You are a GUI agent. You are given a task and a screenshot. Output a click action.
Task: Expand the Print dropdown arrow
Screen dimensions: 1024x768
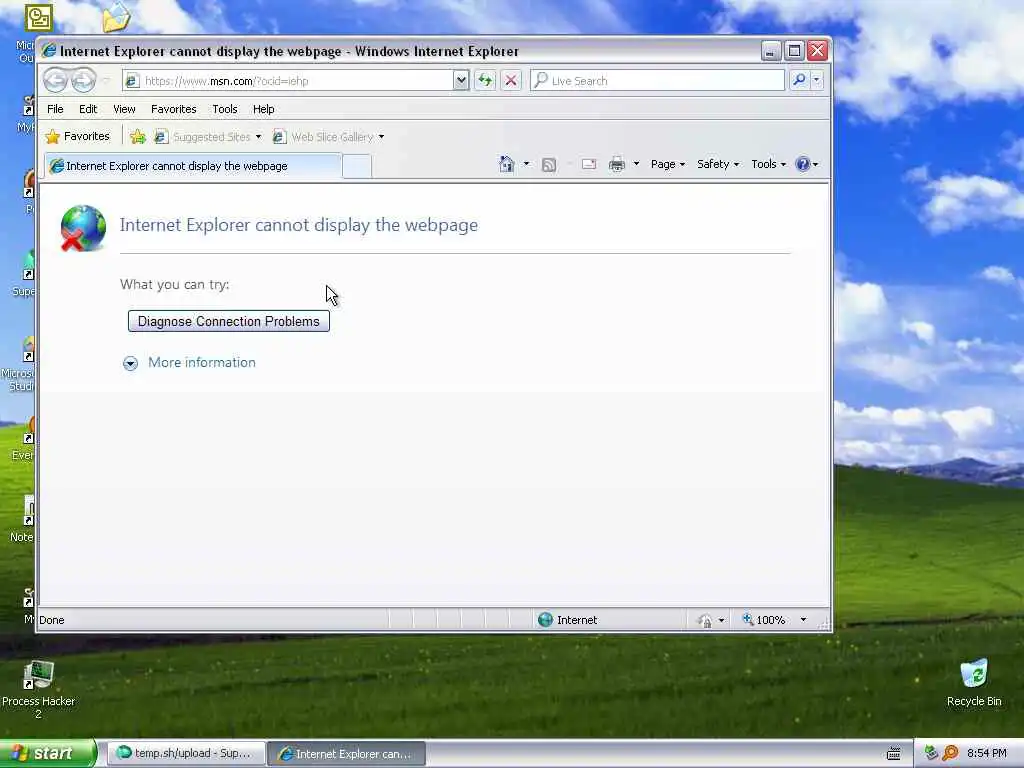[x=636, y=164]
